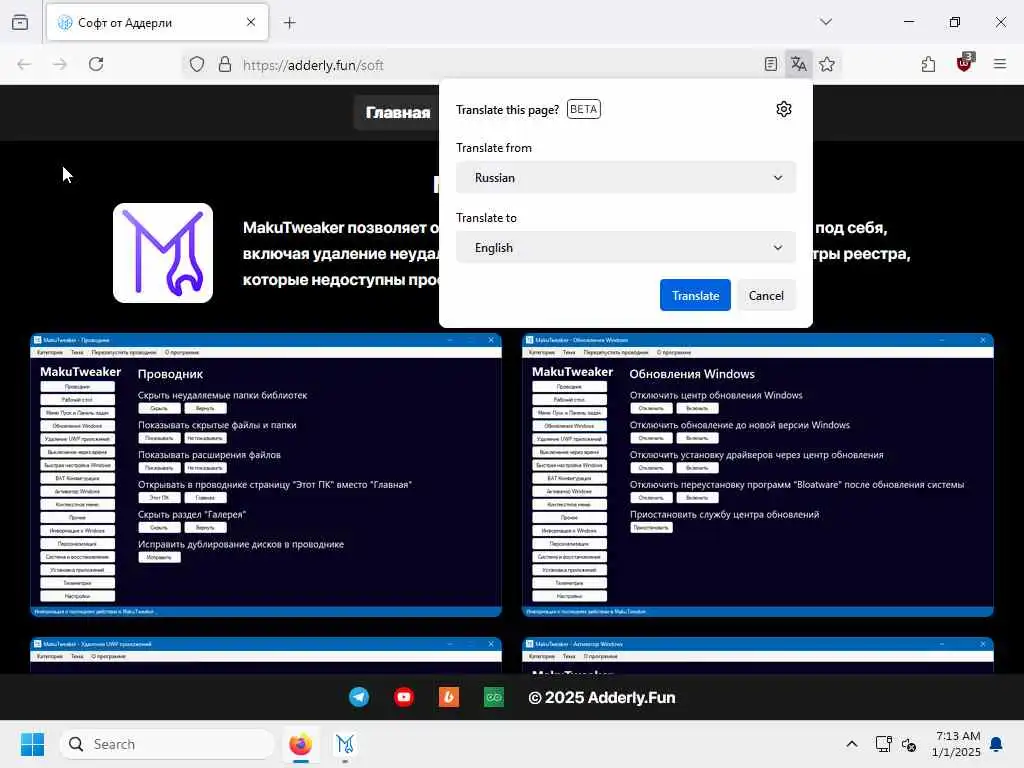Go back to previous page

[24, 64]
